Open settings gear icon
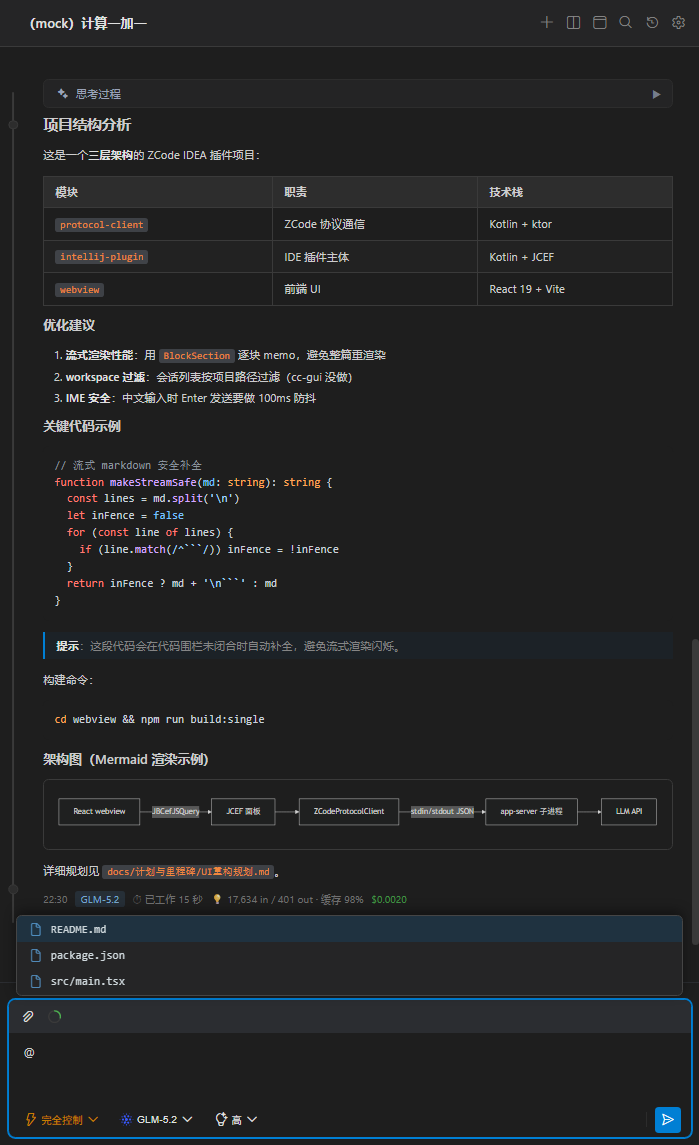 679,23
